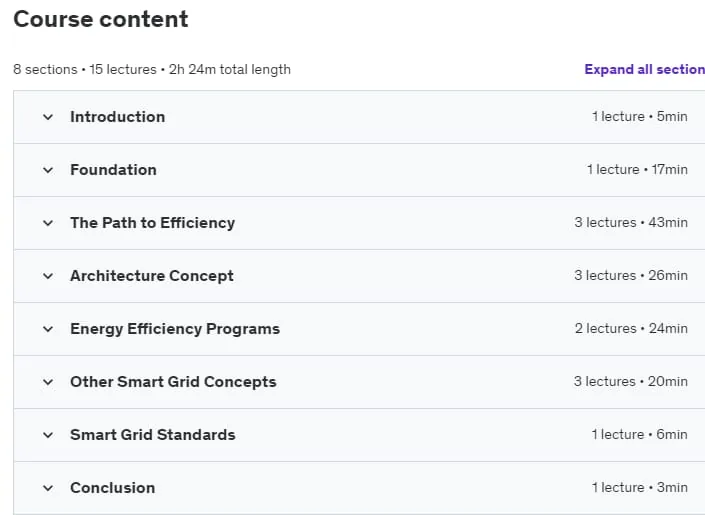The width and height of the screenshot is (705, 515).
Task: Open the Foundation section heading
Action: [x=113, y=170]
